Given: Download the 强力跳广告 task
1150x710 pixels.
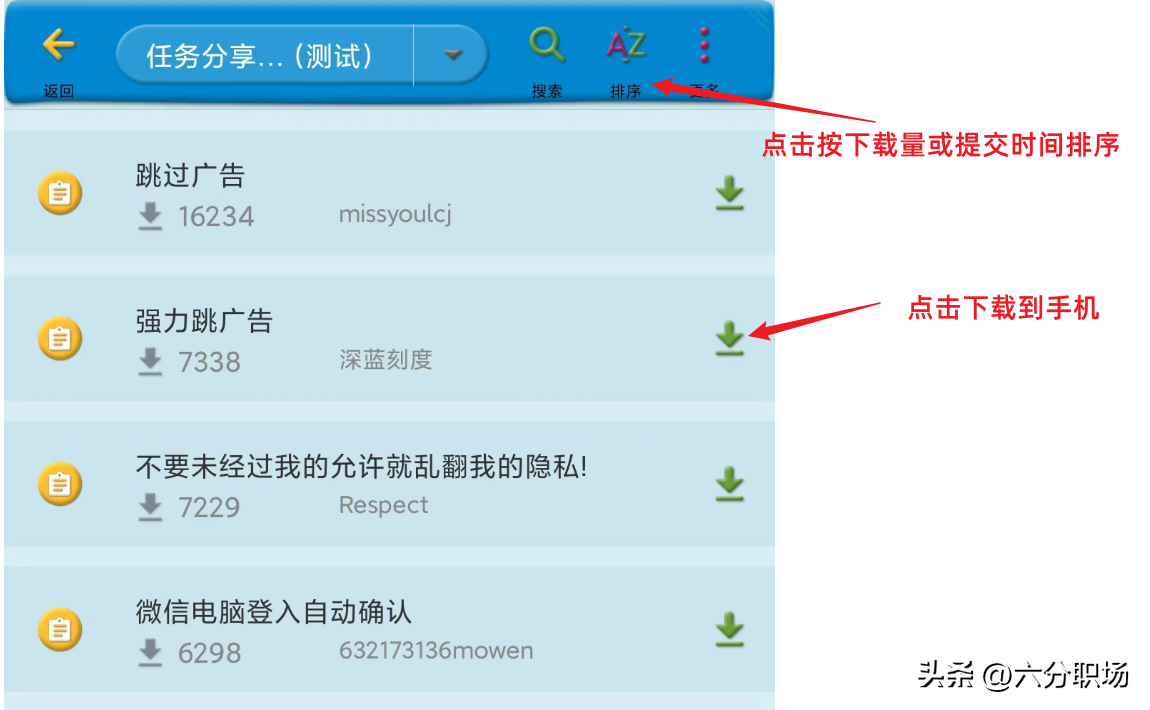Looking at the screenshot, I should 730,339.
